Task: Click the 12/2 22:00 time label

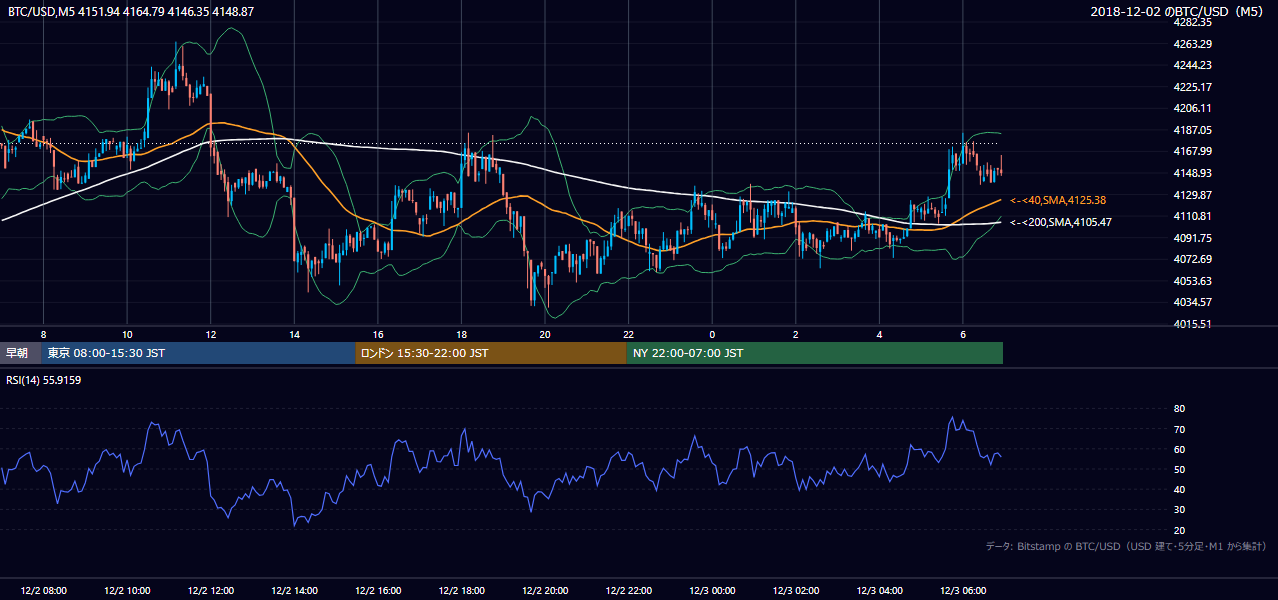Action: point(628,591)
